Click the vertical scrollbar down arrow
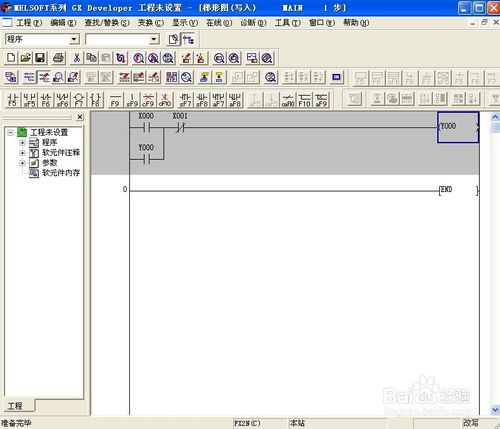Viewport: 500px width, 429px height. click(495, 410)
